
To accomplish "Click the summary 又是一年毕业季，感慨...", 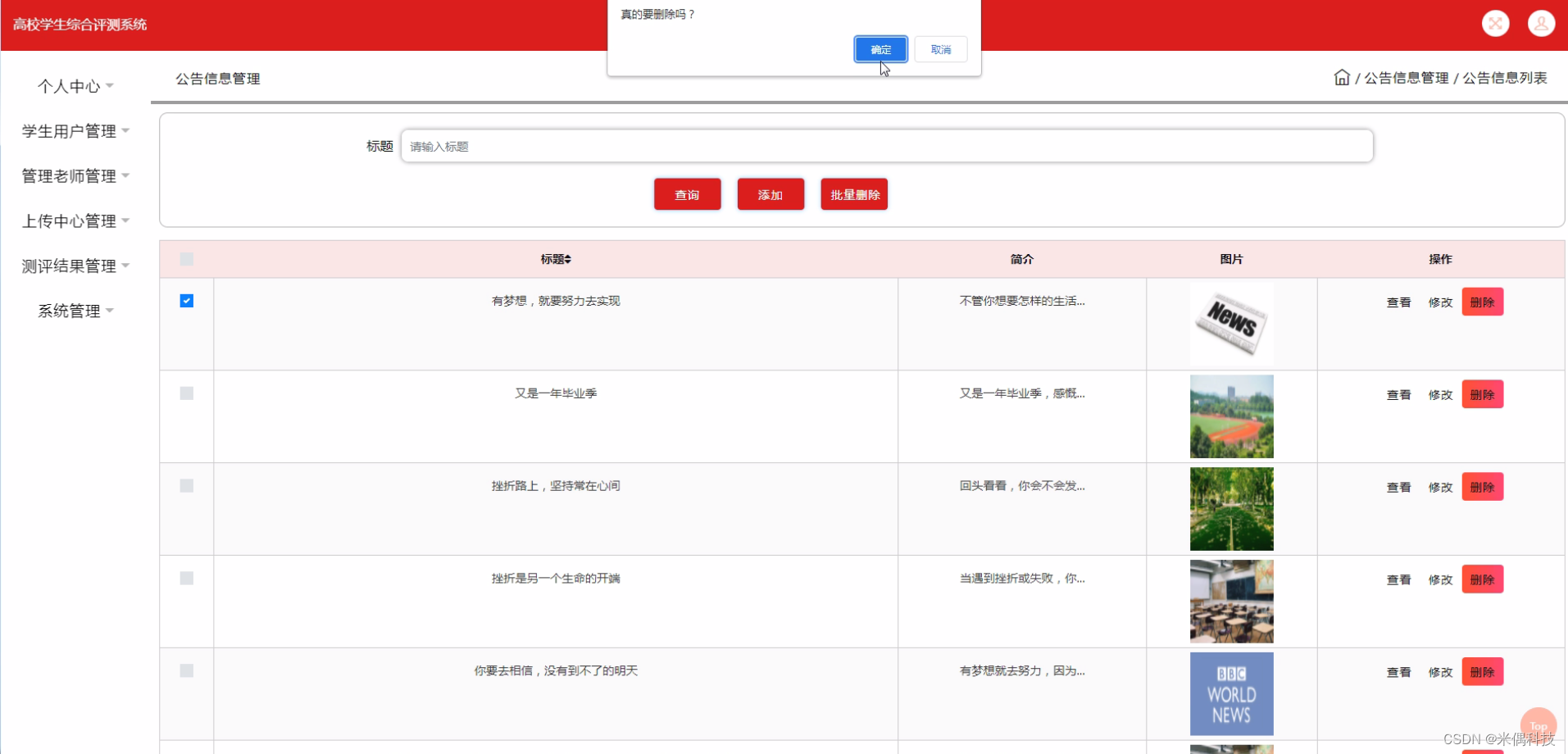I will coord(1022,393).
